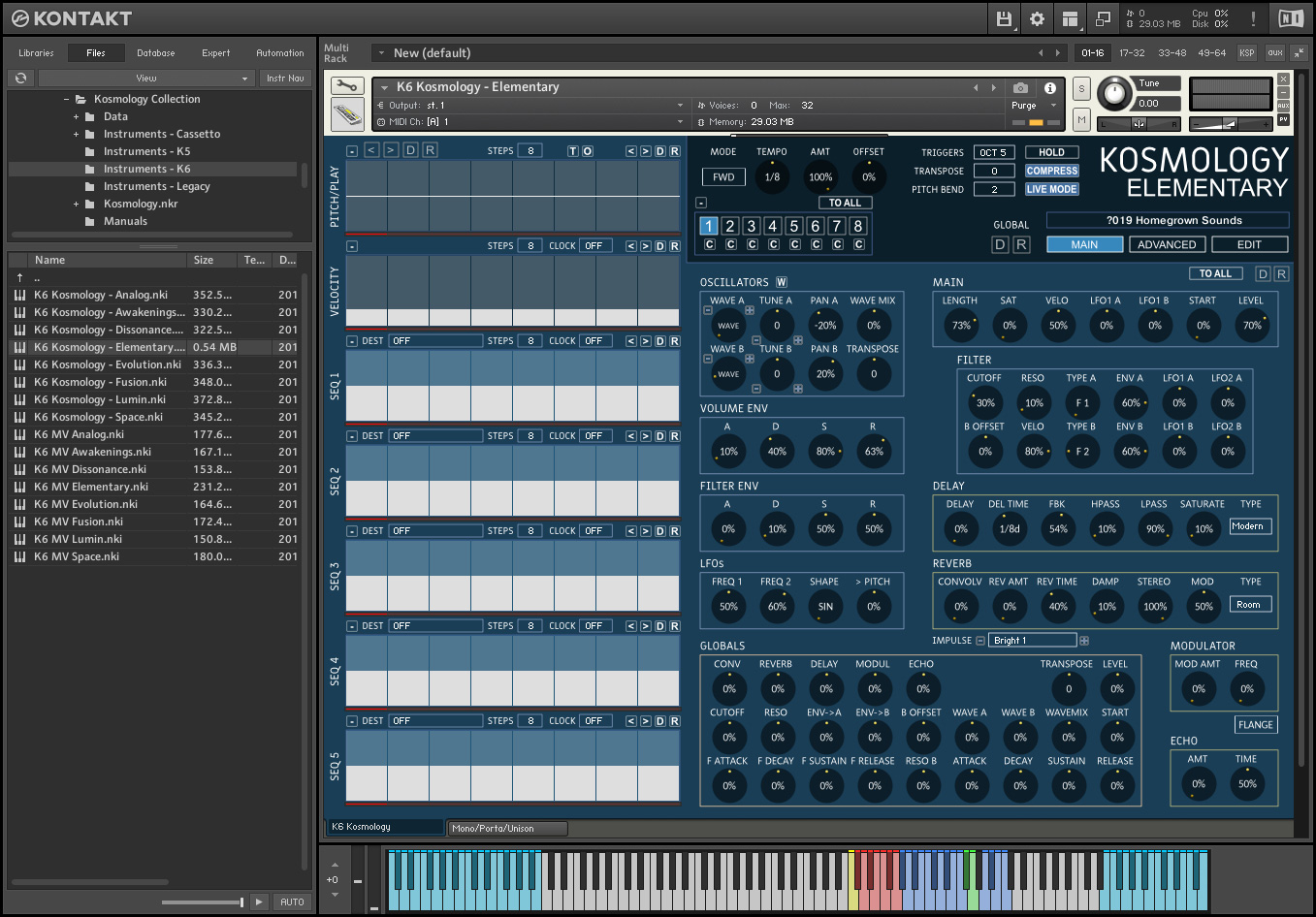The image size is (1316, 917).
Task: Switch to the Database tab
Action: [155, 52]
